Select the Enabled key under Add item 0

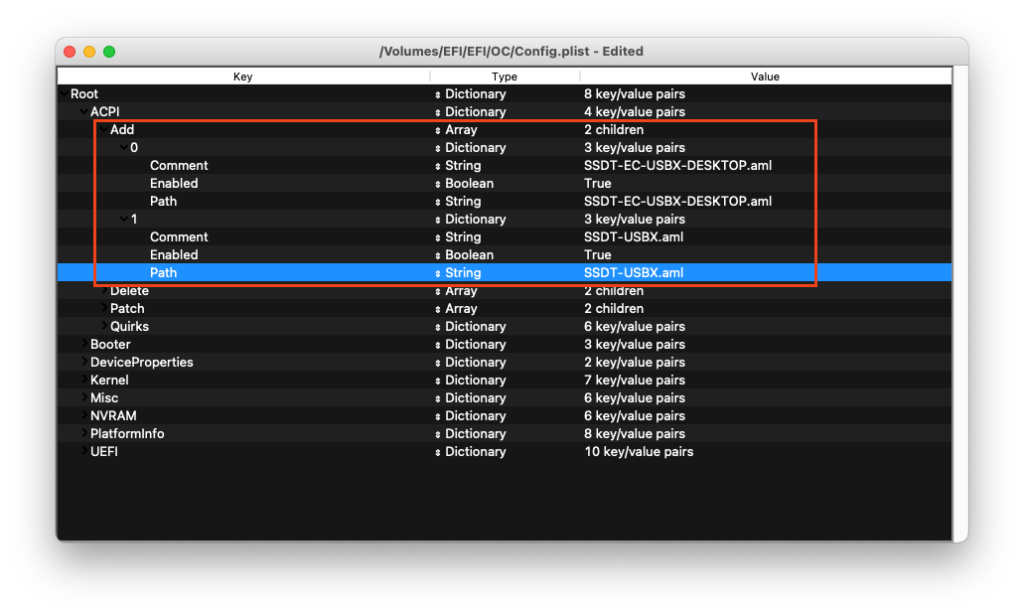coord(174,184)
